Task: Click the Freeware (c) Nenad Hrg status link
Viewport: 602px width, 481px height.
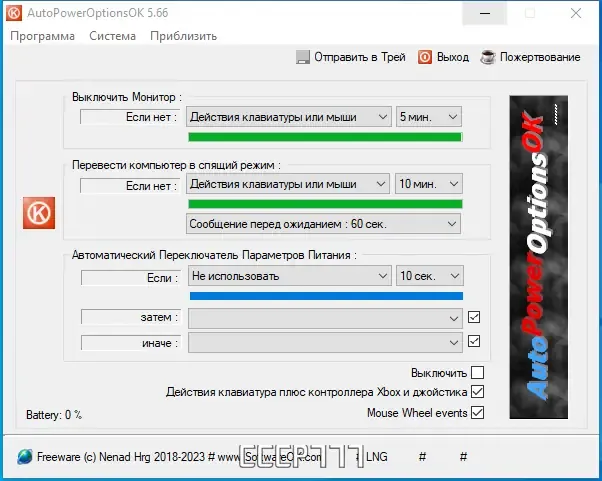Action: click(121, 457)
